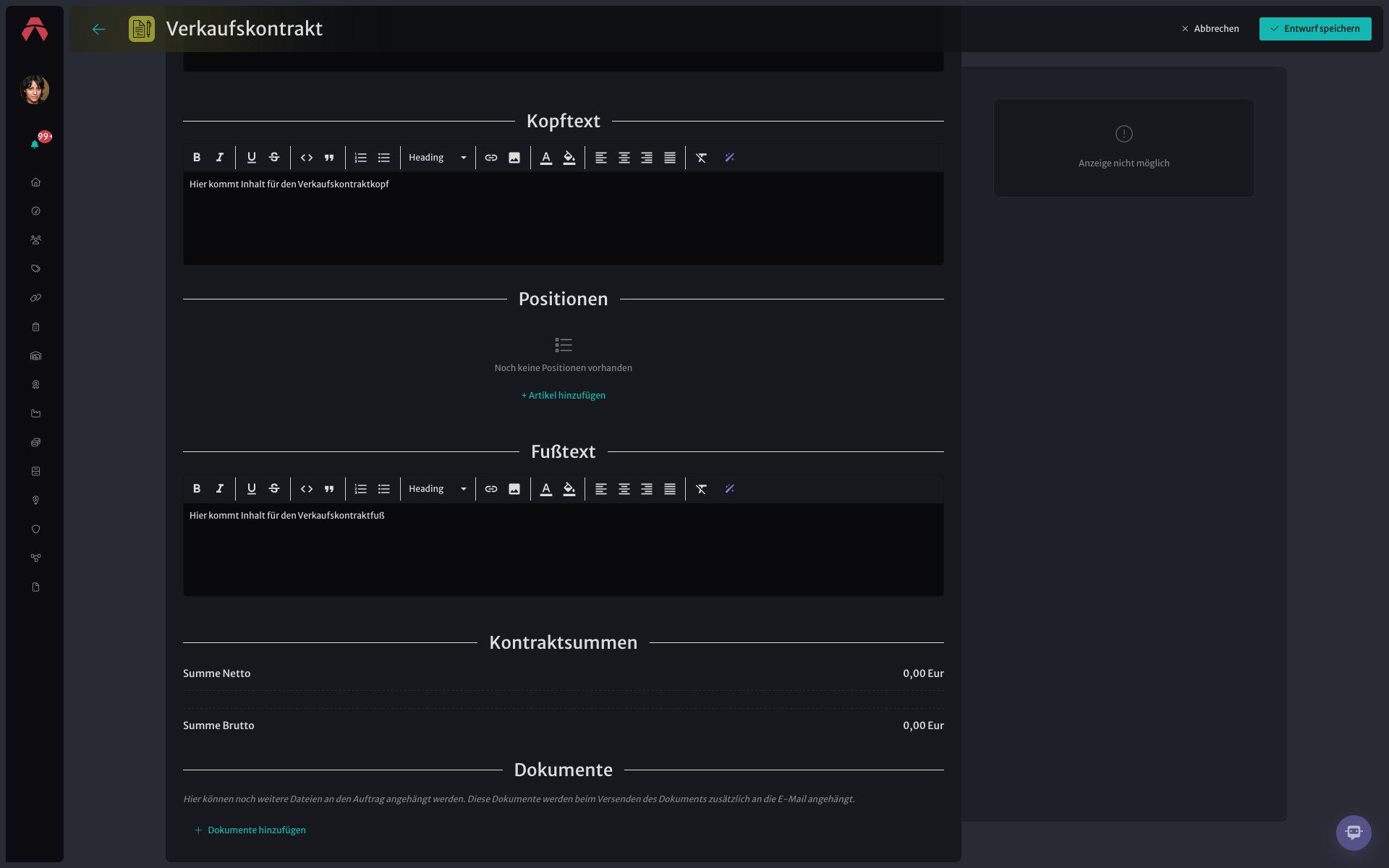
Task: Click into the Kopftext editor text area
Action: pos(564,218)
